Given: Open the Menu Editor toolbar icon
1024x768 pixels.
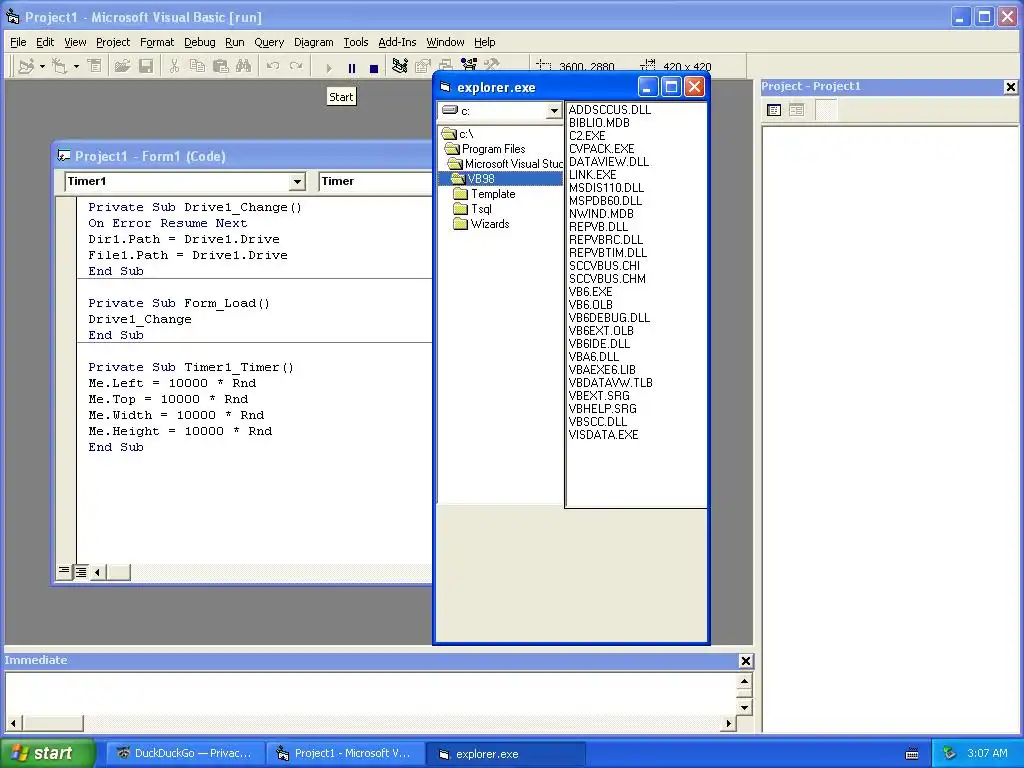Looking at the screenshot, I should 95,66.
